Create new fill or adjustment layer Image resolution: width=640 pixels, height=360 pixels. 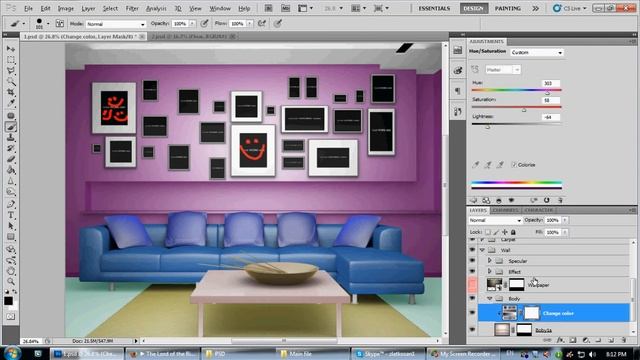click(586, 340)
